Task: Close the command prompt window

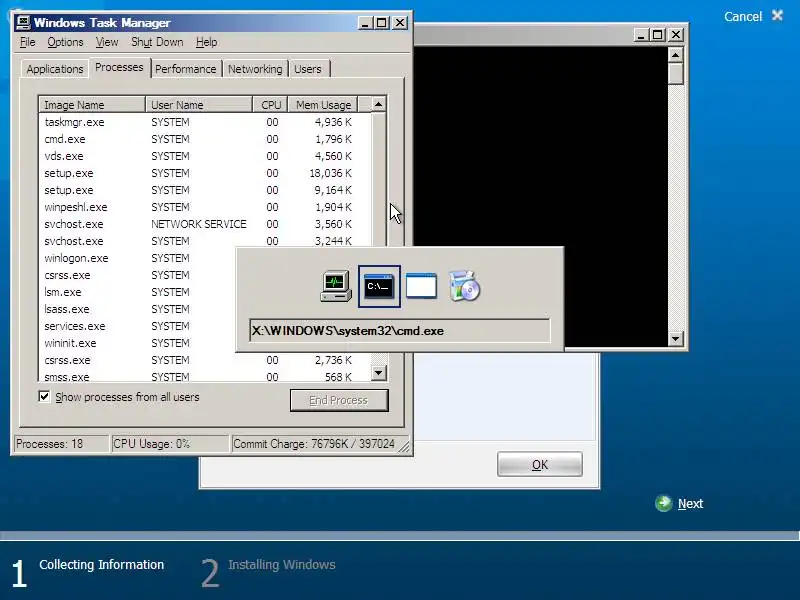Action: 676,35
